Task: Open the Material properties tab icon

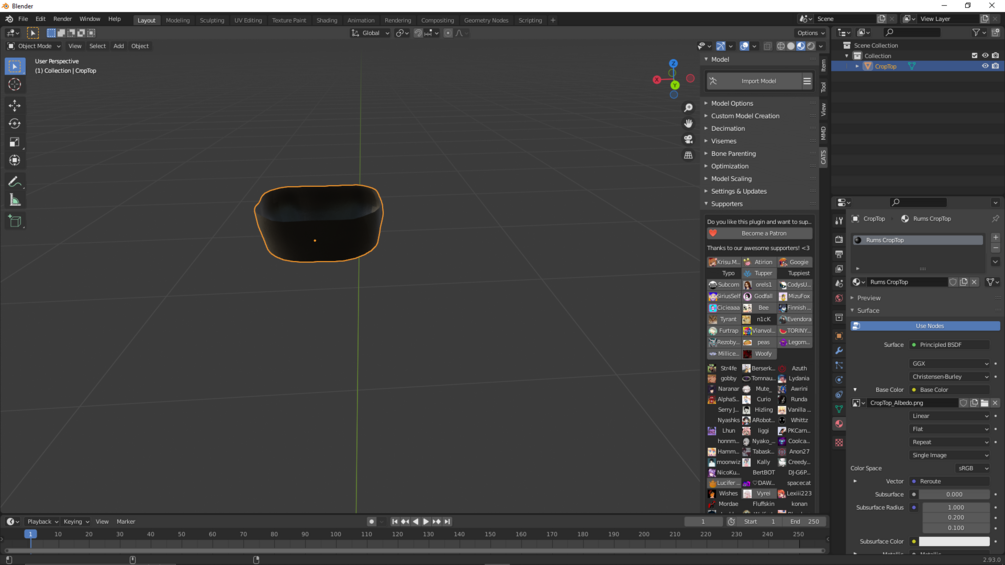Action: click(x=839, y=424)
